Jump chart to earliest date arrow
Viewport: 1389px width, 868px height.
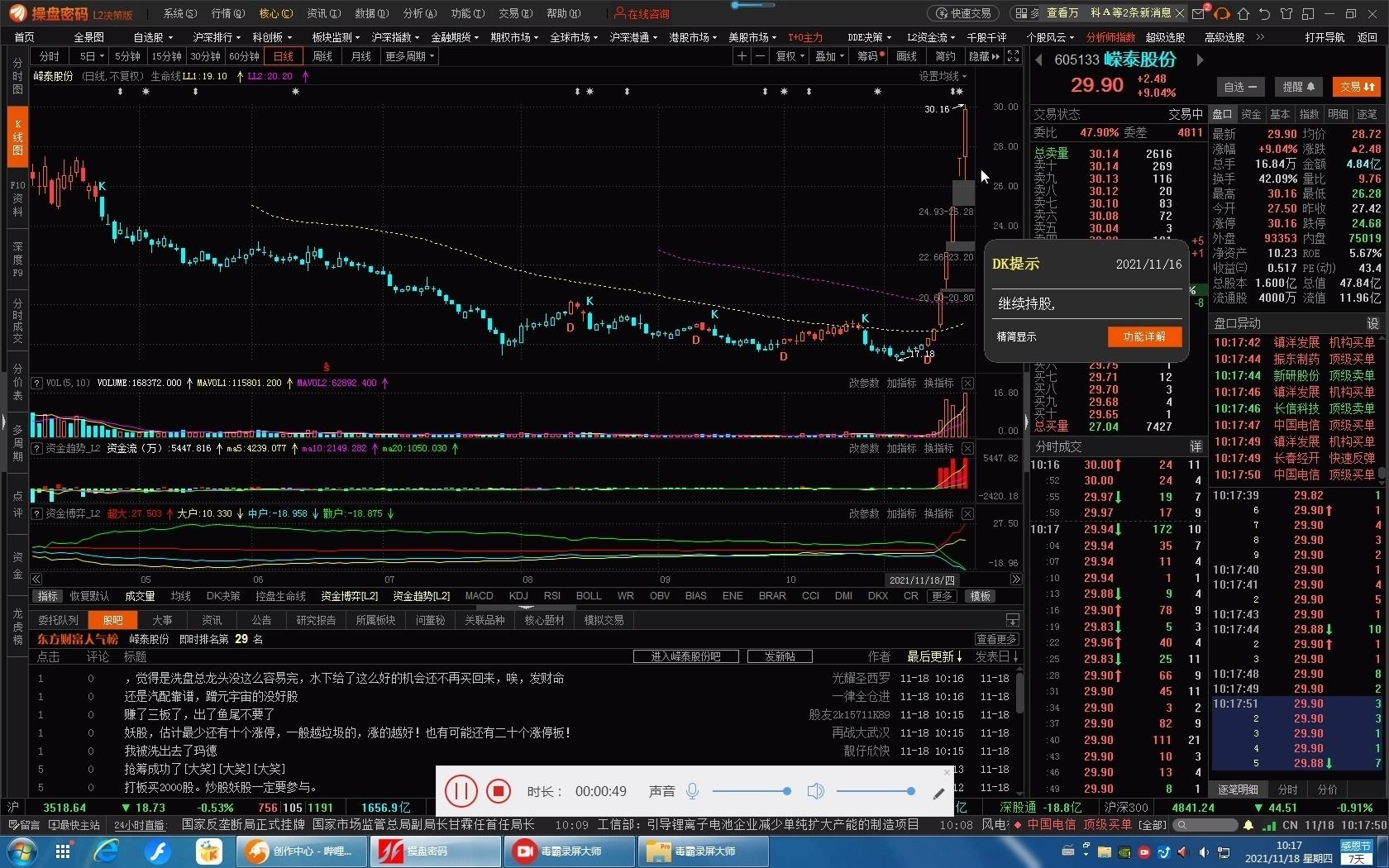click(x=36, y=579)
